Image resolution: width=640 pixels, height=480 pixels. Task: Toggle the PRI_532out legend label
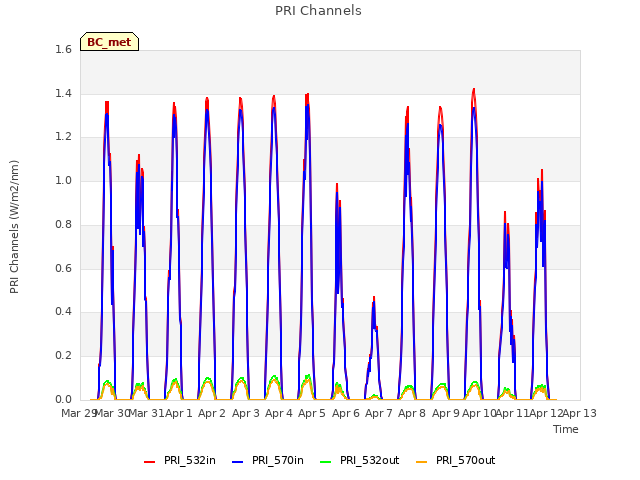pyautogui.click(x=370, y=461)
